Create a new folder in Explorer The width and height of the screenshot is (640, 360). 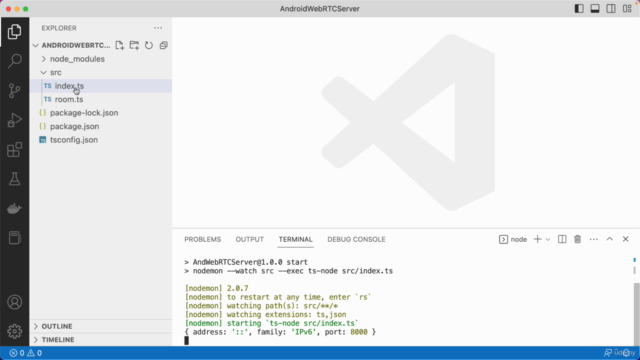[134, 45]
